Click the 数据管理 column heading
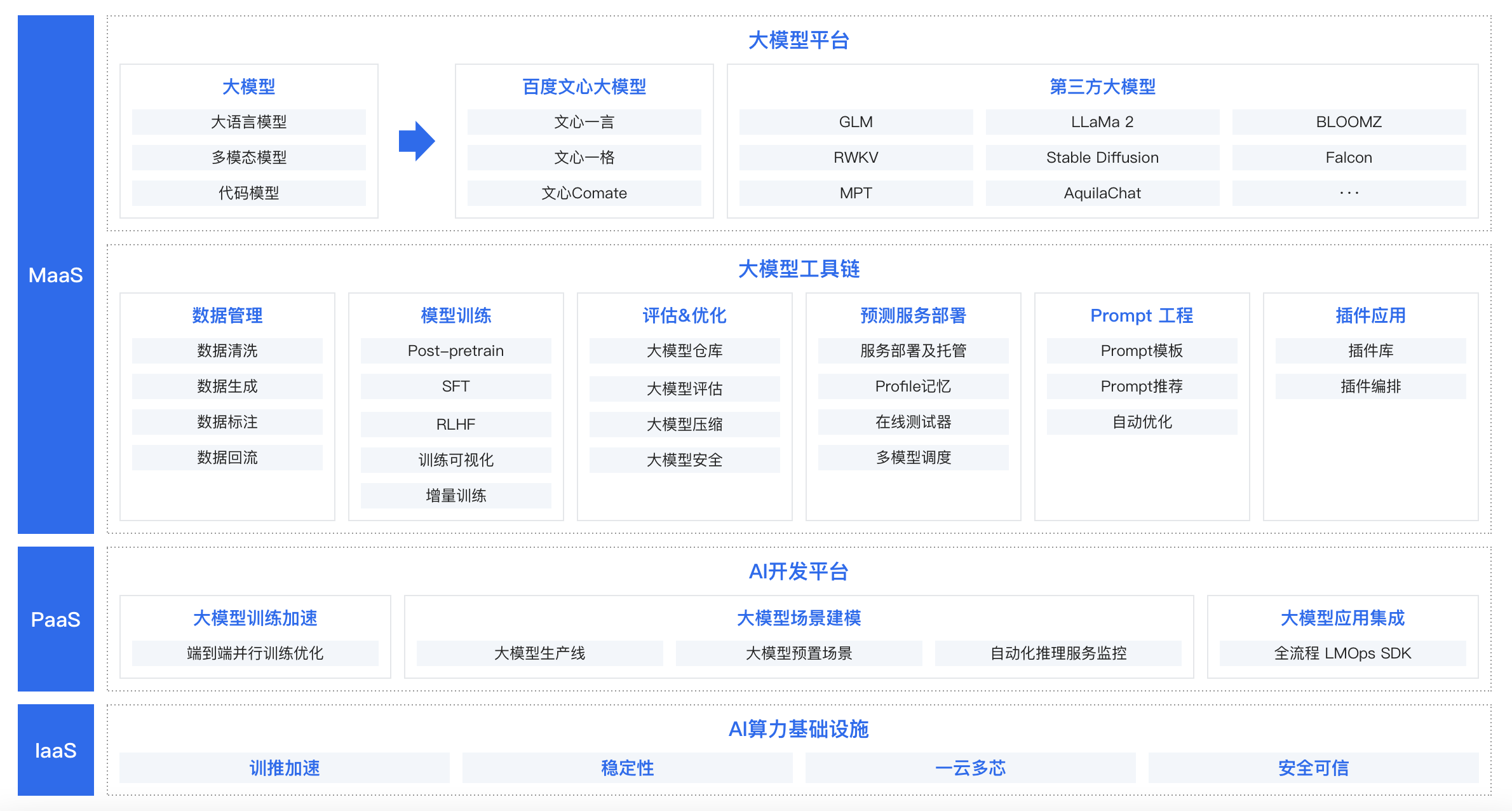 pos(227,315)
